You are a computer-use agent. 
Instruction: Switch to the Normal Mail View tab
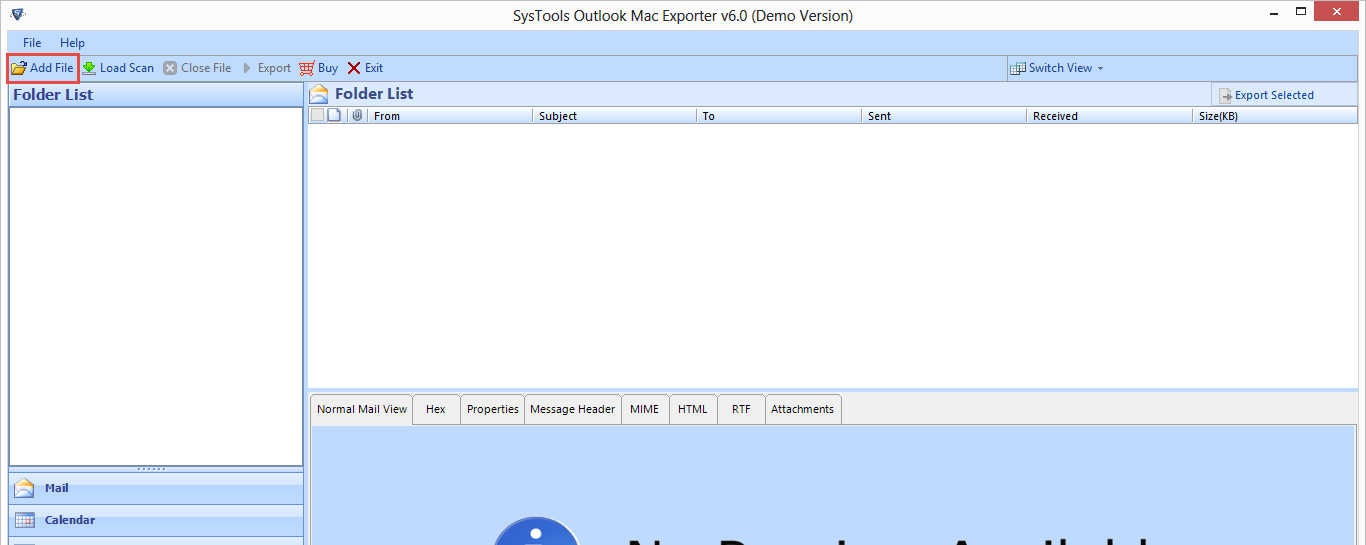pyautogui.click(x=362, y=409)
